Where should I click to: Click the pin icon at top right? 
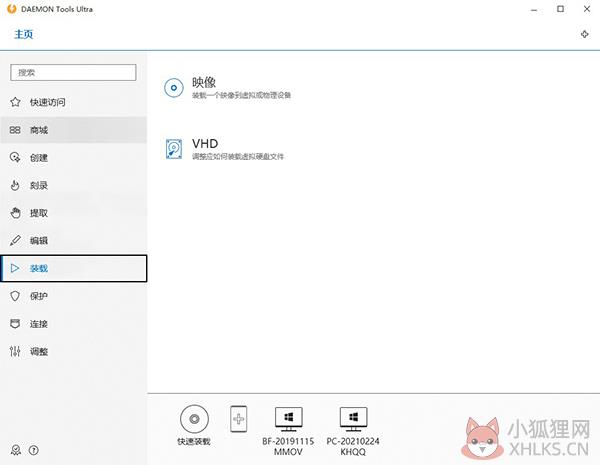click(585, 34)
